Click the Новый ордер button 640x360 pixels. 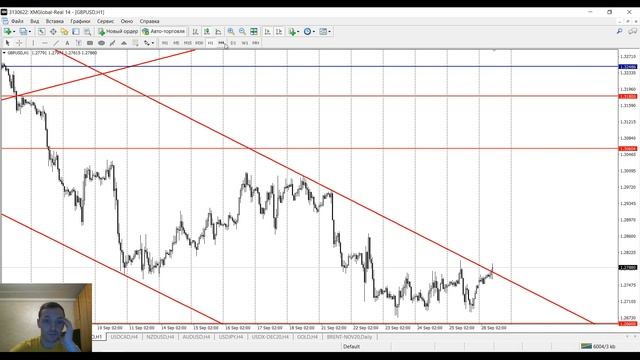(118, 31)
